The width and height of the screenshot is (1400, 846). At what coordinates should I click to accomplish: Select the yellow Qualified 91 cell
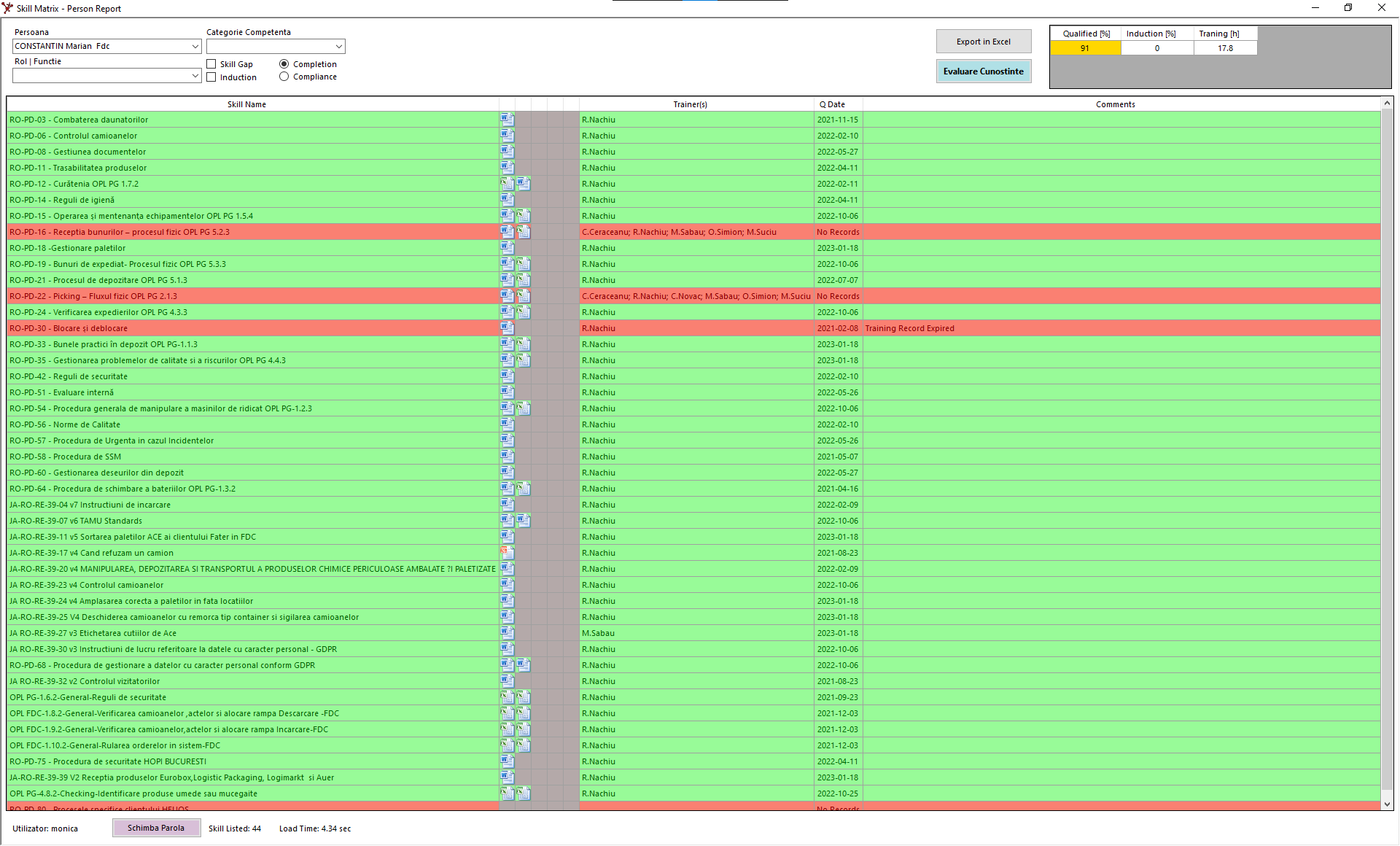[1086, 48]
